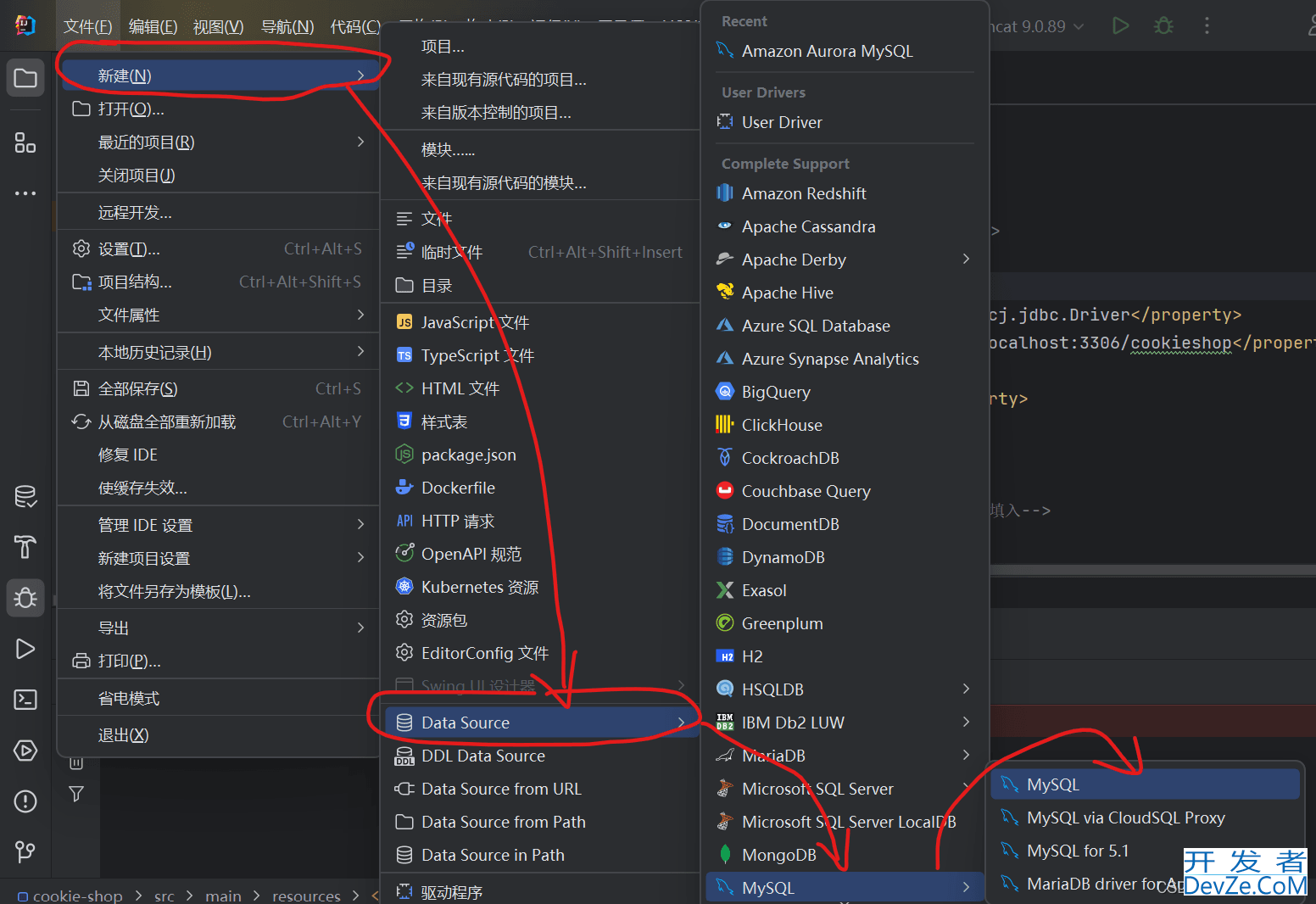Expand 本地历史记录(H) submenu

point(220,352)
